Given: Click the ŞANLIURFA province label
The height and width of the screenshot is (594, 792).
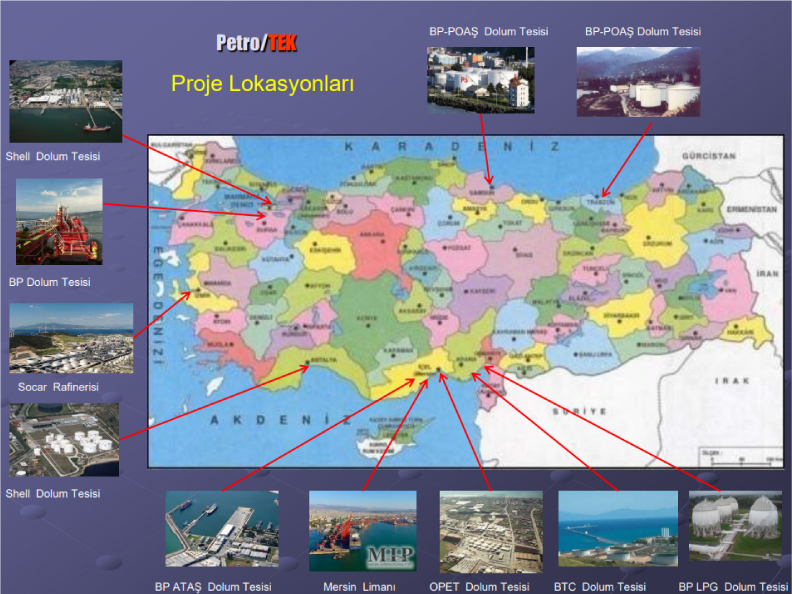Looking at the screenshot, I should click(595, 354).
